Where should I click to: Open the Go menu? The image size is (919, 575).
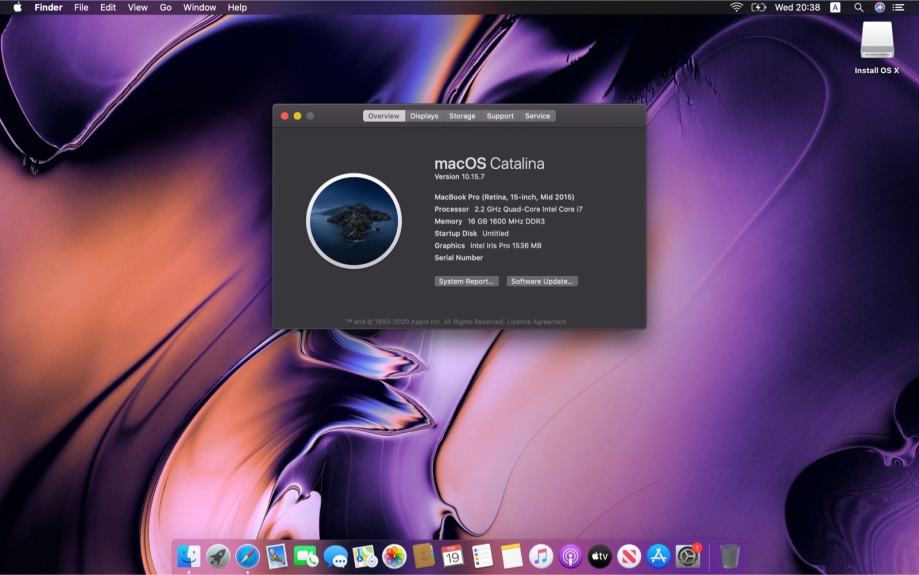[x=165, y=7]
